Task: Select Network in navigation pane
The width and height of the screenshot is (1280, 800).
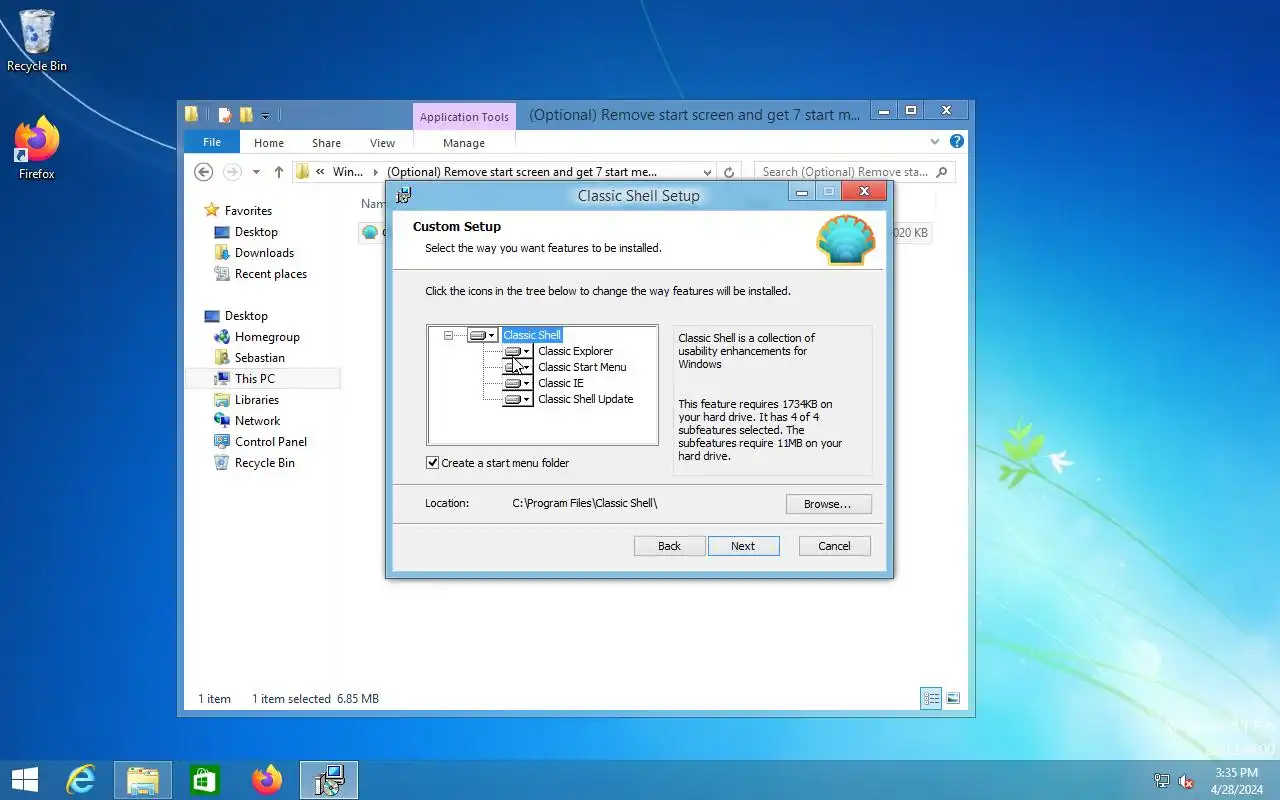Action: 257,421
